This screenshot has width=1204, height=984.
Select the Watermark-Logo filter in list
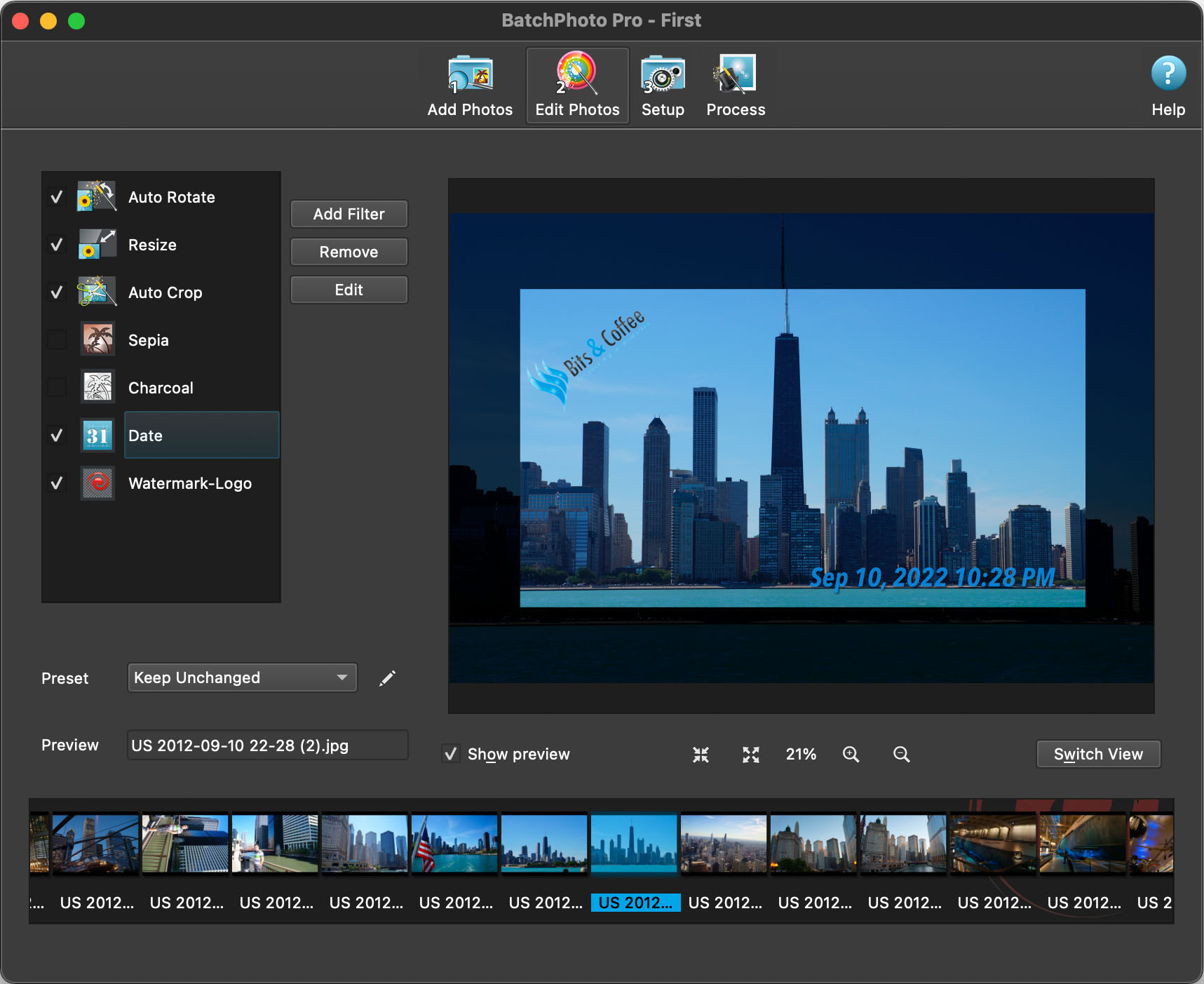(x=189, y=483)
